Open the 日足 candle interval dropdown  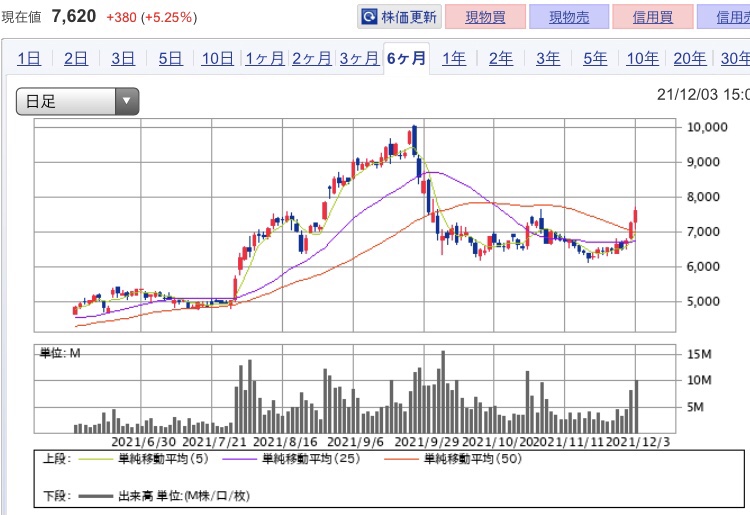tap(77, 101)
